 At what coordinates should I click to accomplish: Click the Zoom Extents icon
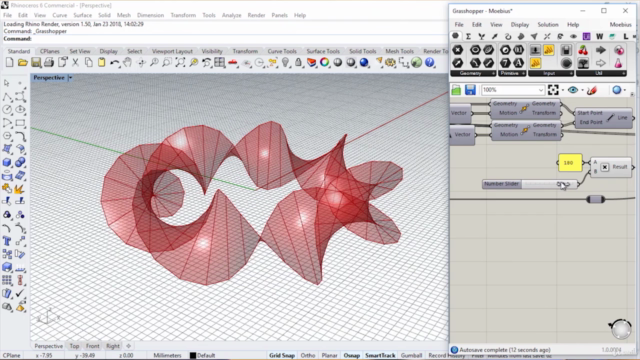pos(180,62)
